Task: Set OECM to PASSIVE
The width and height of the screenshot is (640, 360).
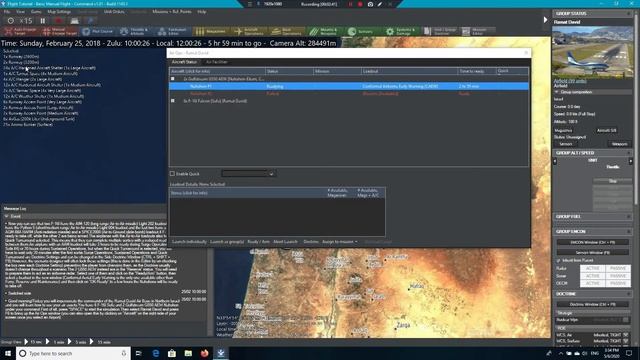Action: [x=618, y=283]
